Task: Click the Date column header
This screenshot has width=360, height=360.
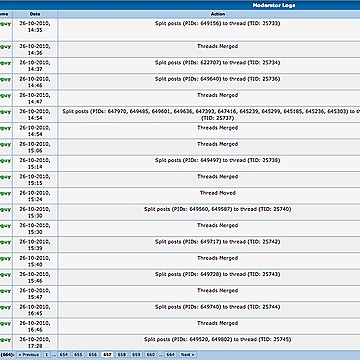Action: pyautogui.click(x=35, y=14)
